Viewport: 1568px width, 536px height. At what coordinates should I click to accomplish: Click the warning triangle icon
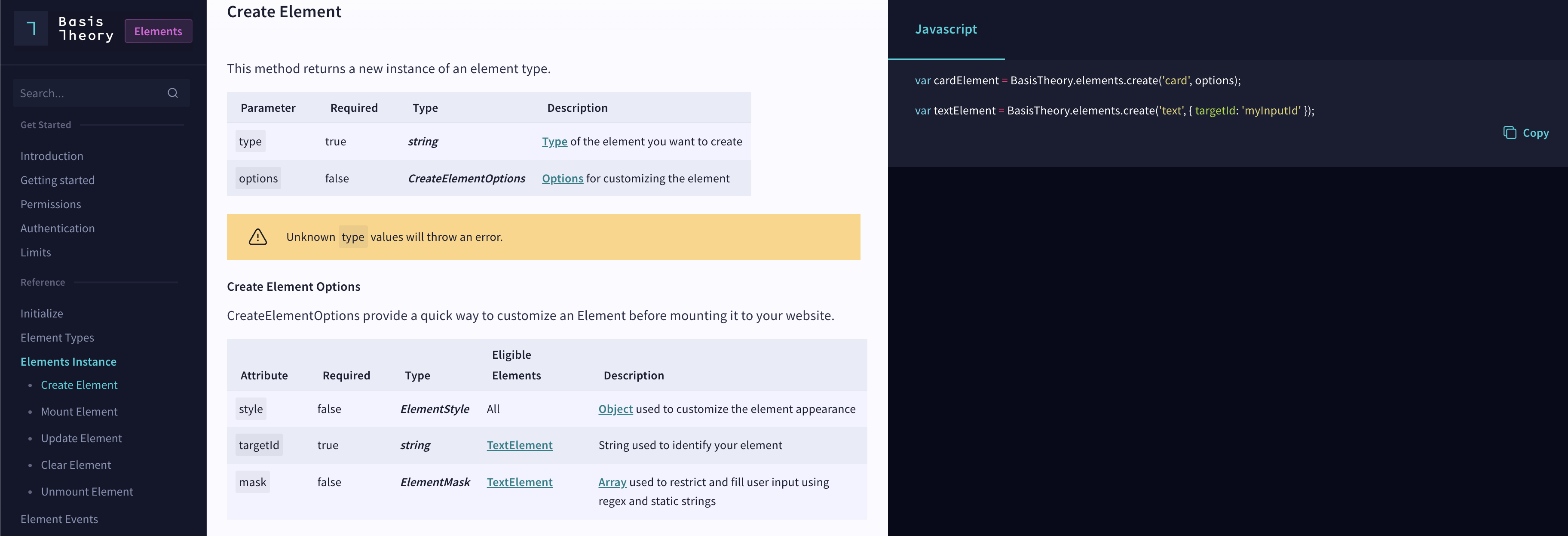tap(258, 237)
